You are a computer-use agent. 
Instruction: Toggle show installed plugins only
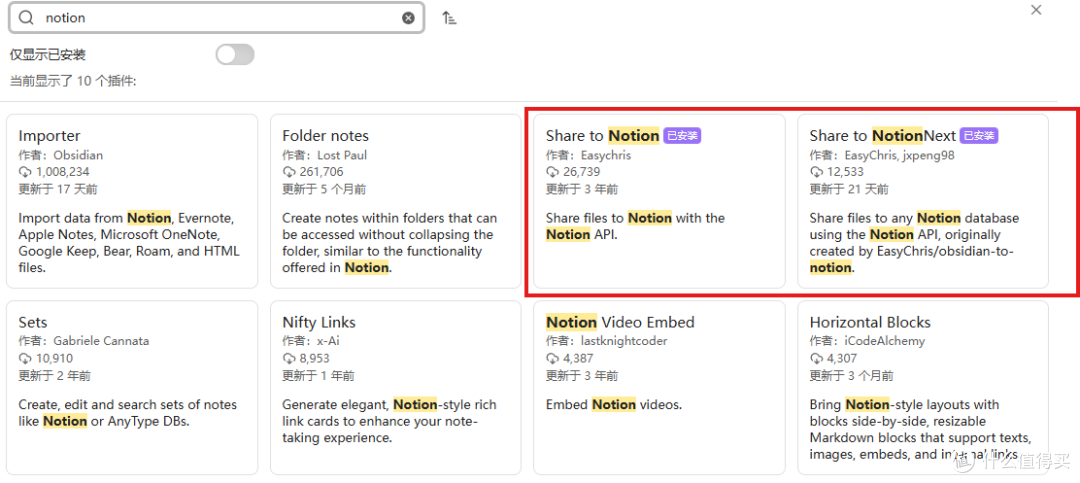pos(235,55)
